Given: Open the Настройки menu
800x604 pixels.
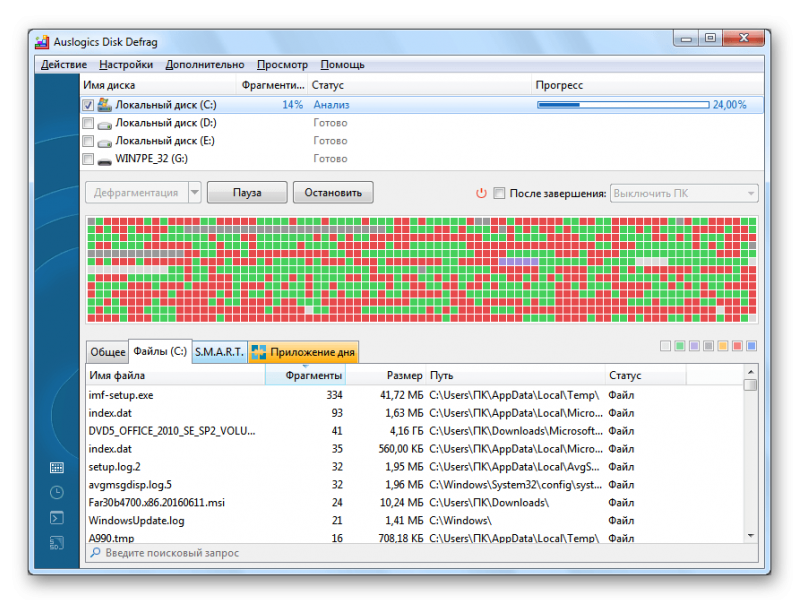Looking at the screenshot, I should [126, 65].
